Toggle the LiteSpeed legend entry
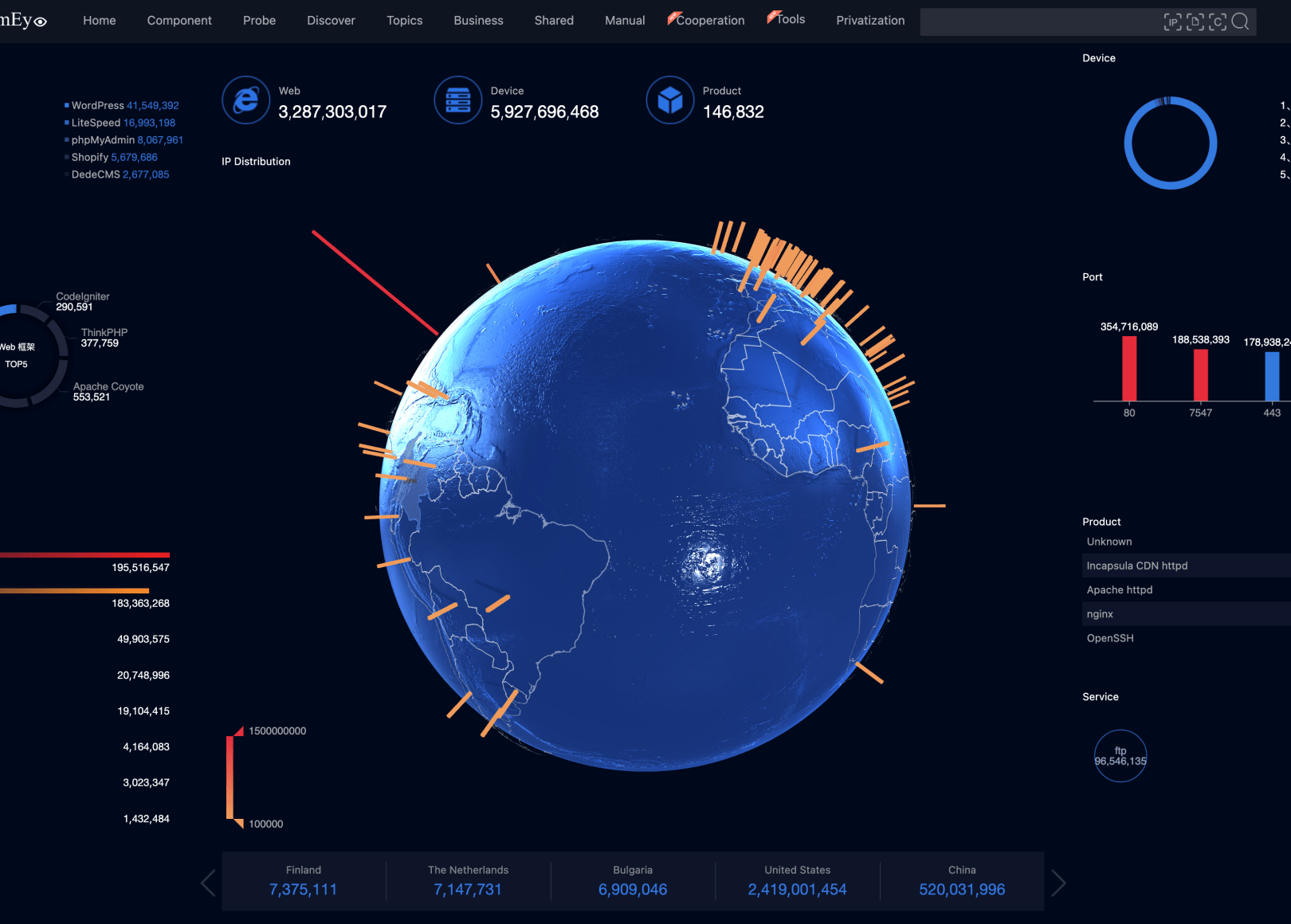The width and height of the screenshot is (1291, 924). 96,123
